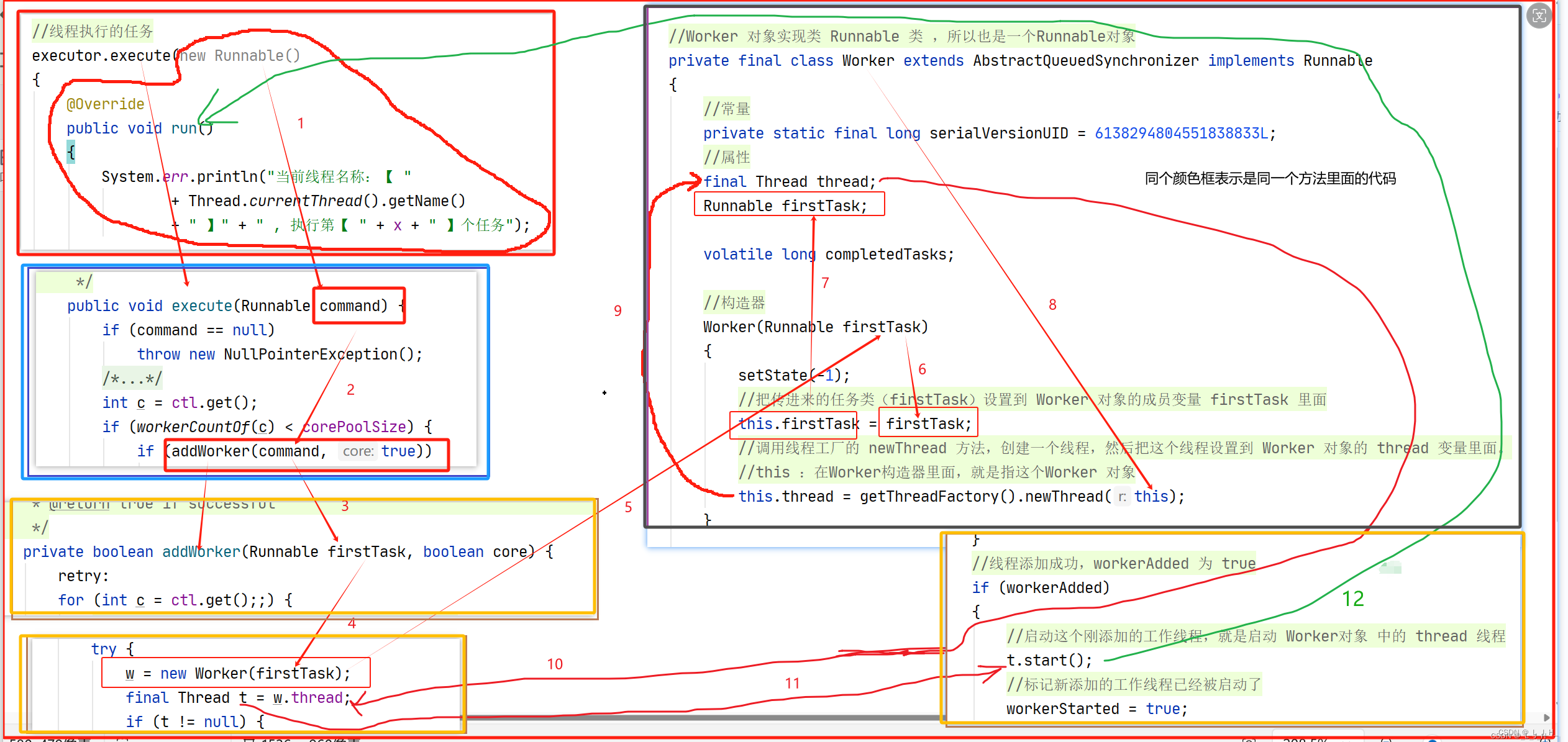Click the '6138294804551838833L' value
This screenshot has height=742, width=1568.
(x=1182, y=133)
